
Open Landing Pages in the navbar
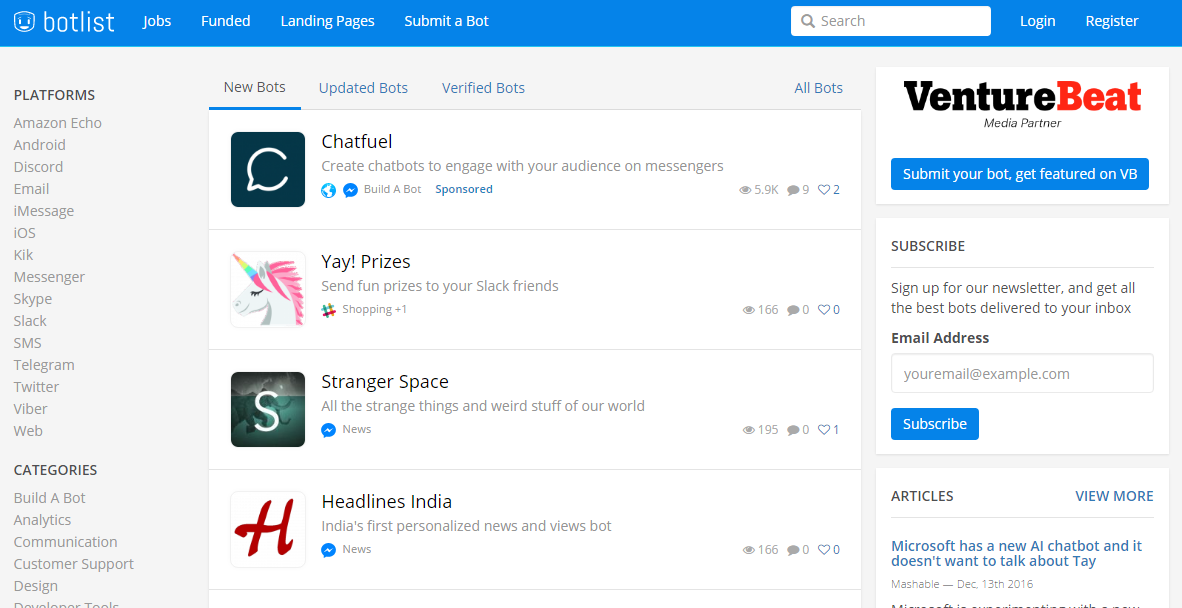pyautogui.click(x=327, y=21)
